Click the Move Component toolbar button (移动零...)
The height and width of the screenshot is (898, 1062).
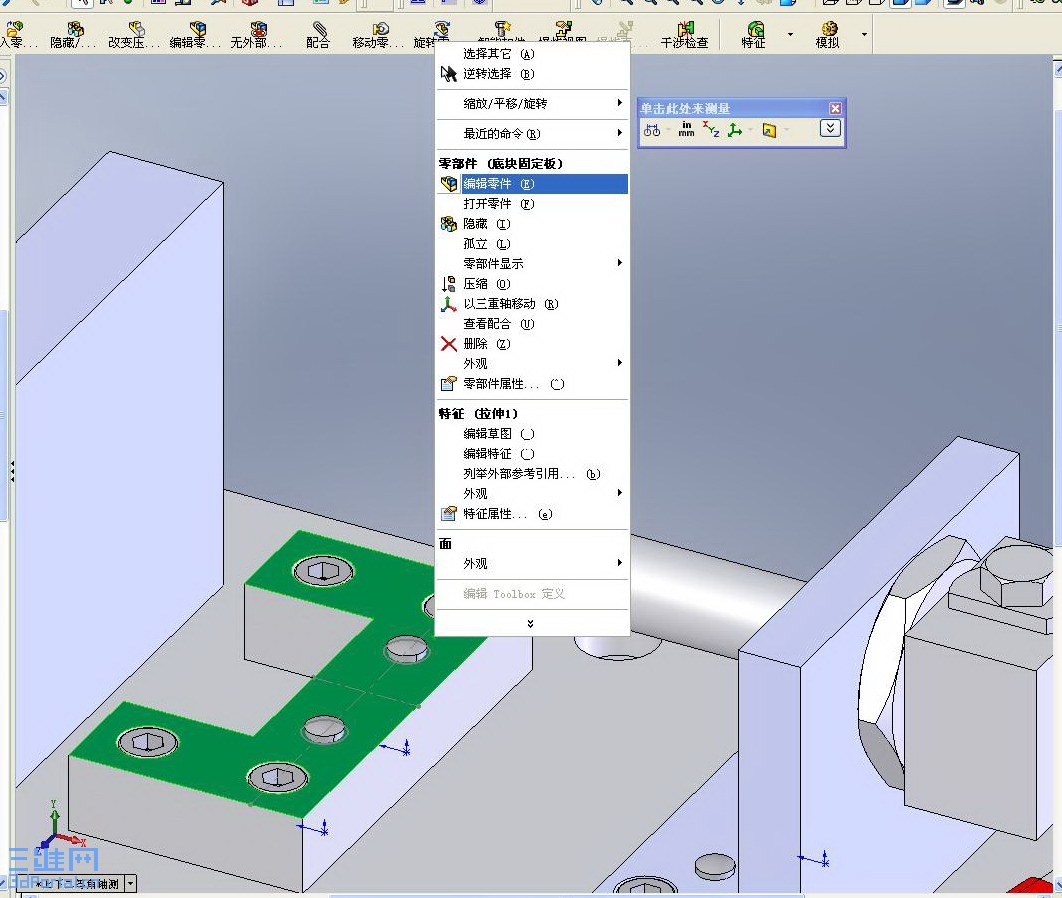click(378, 35)
